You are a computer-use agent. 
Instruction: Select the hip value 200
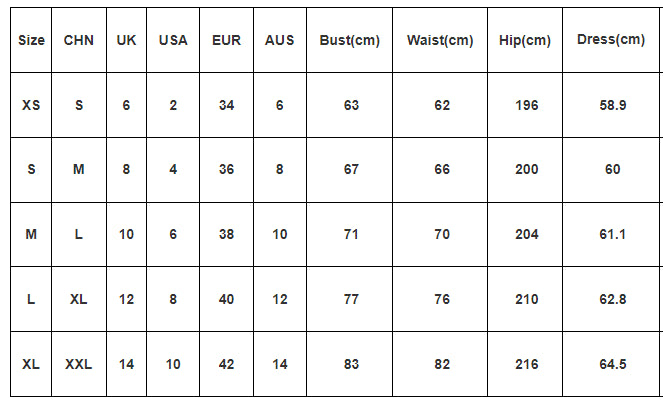click(525, 170)
